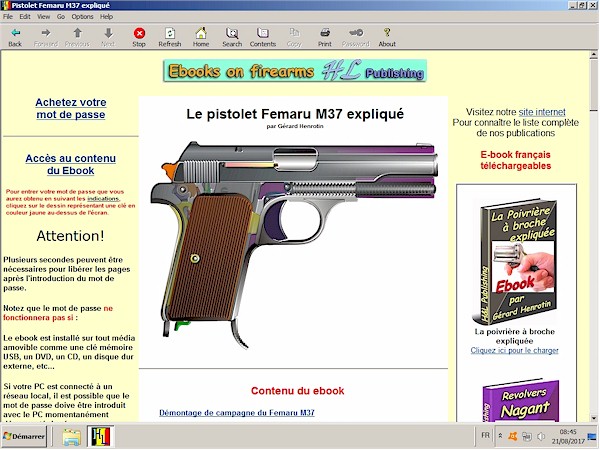Click the page scrollbar up arrow
The image size is (600, 450).
click(594, 55)
